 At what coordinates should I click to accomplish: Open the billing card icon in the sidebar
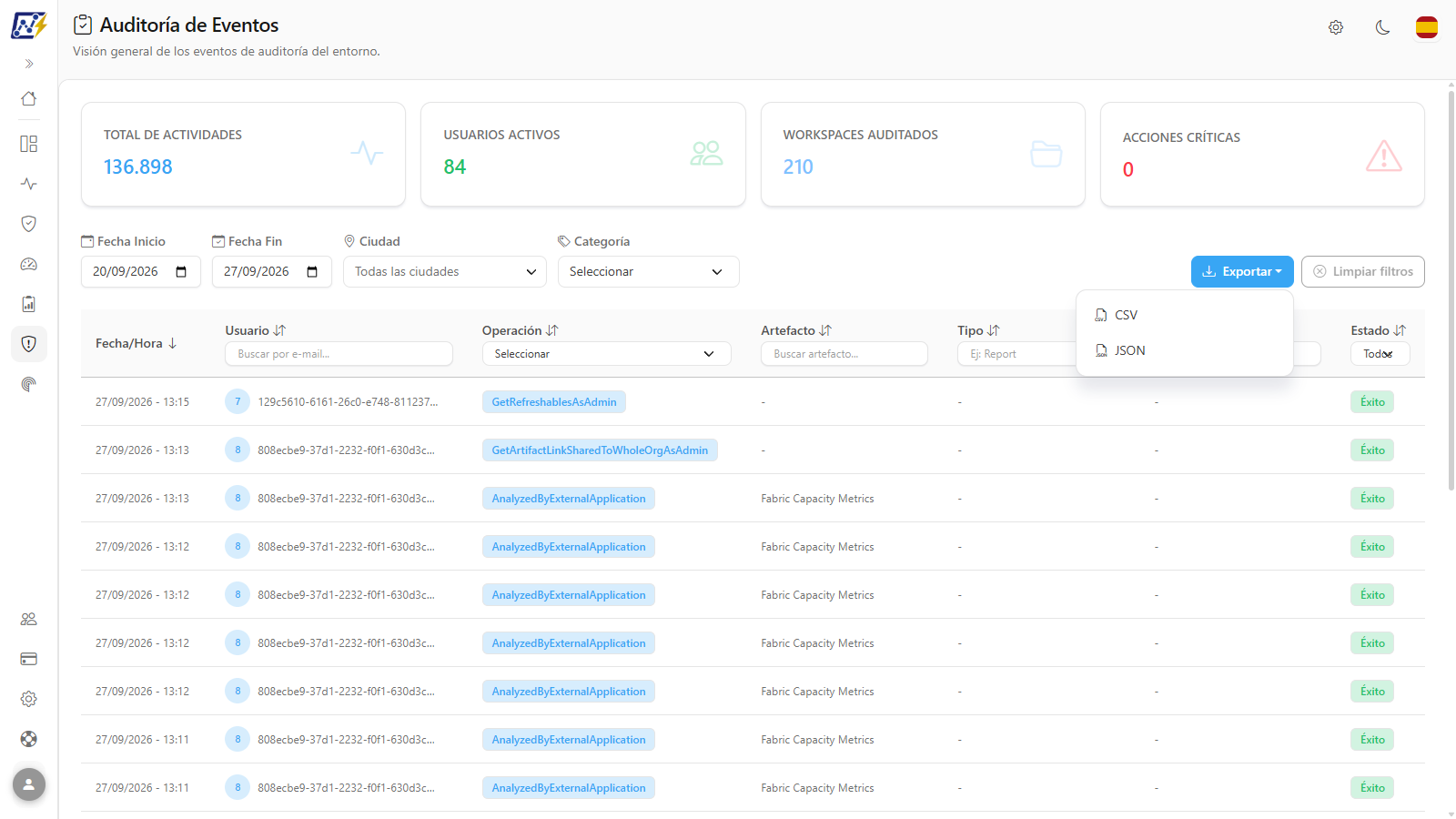tap(29, 659)
